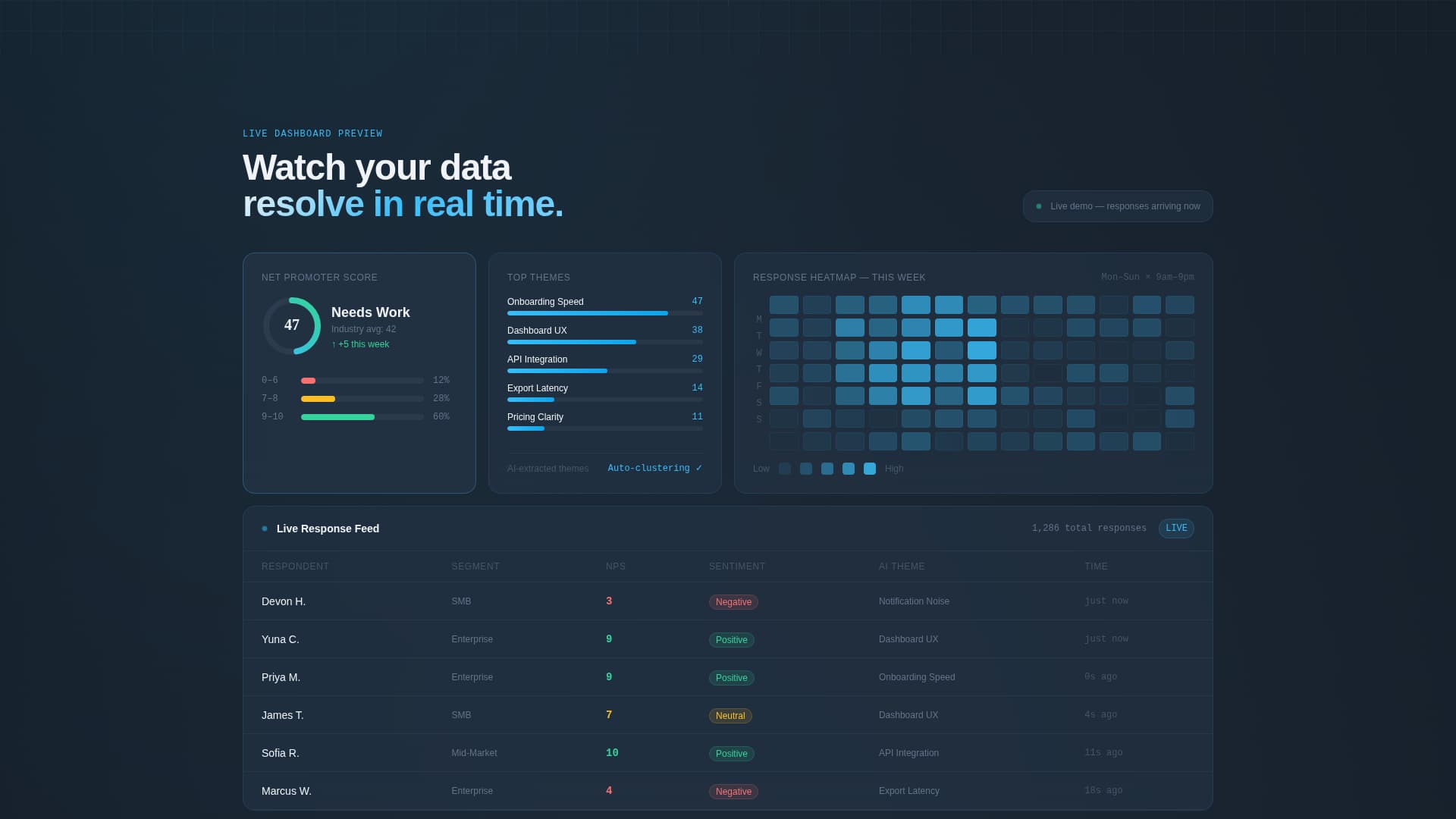Click the Mid-Market segment cell
This screenshot has width=1456, height=819.
(x=474, y=753)
